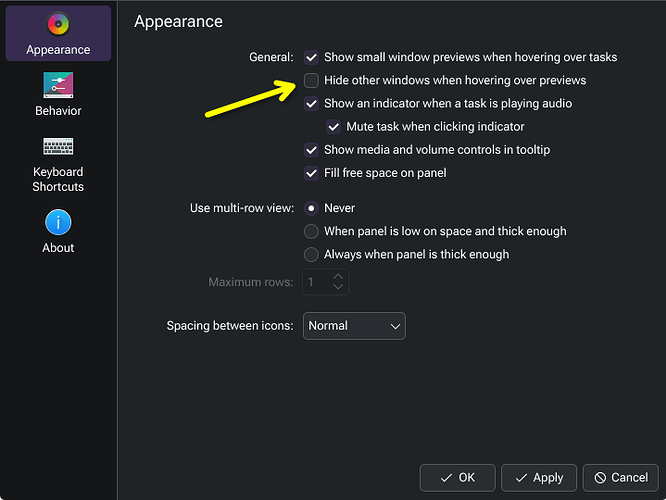
Task: Enable Hide other windows when hovering previews
Action: pyautogui.click(x=311, y=80)
